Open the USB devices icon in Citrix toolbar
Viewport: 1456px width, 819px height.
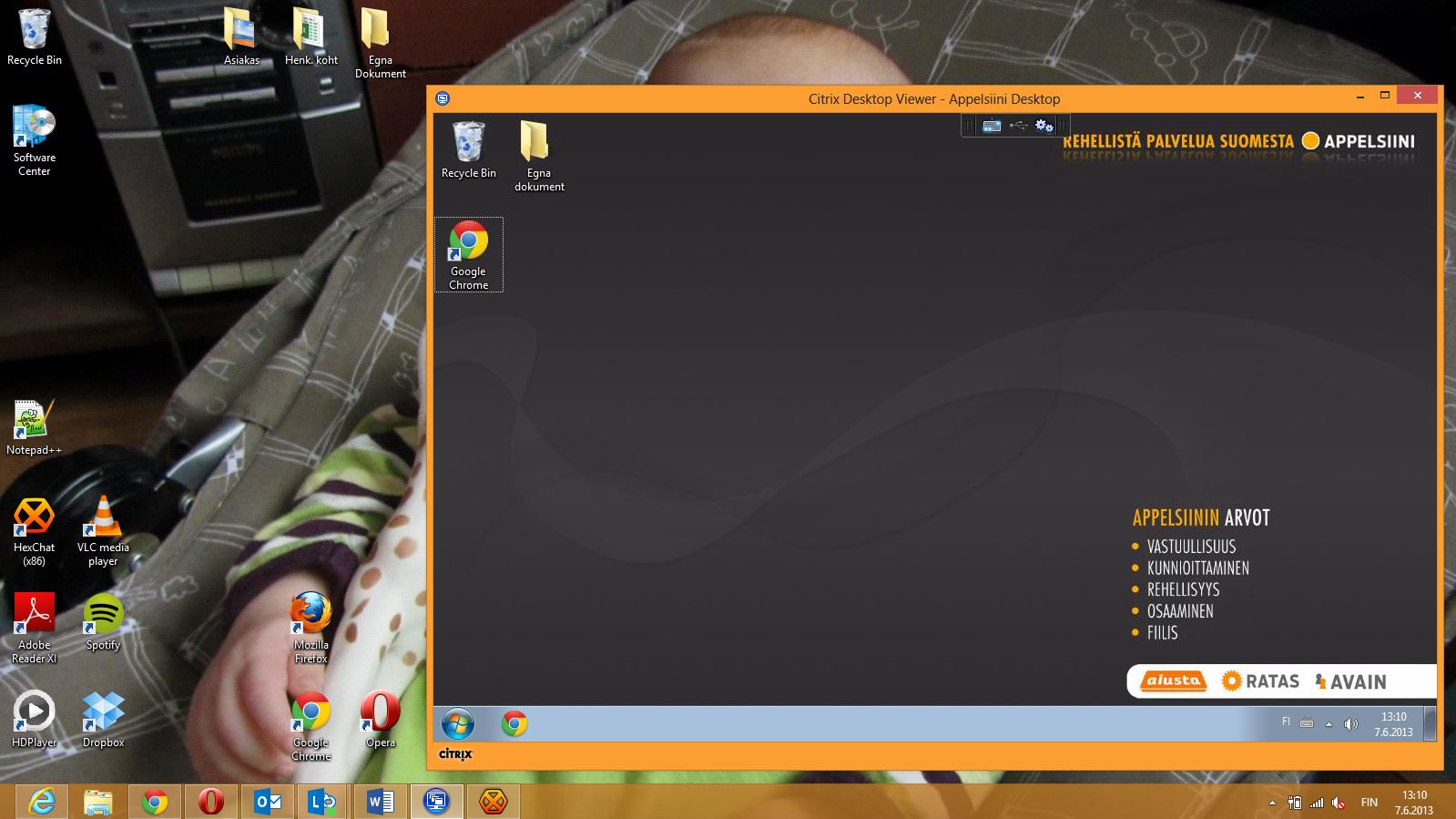[1018, 126]
